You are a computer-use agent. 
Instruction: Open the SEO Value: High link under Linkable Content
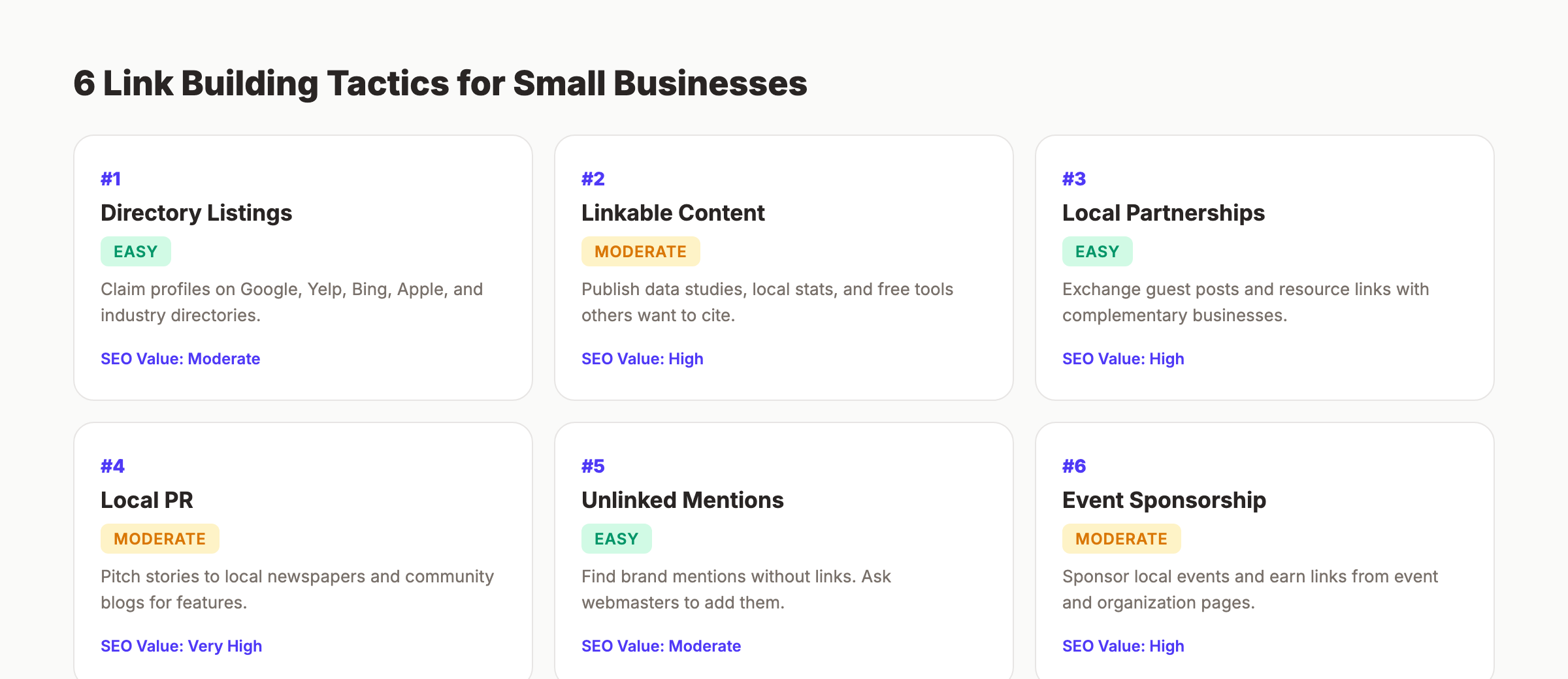coord(642,358)
